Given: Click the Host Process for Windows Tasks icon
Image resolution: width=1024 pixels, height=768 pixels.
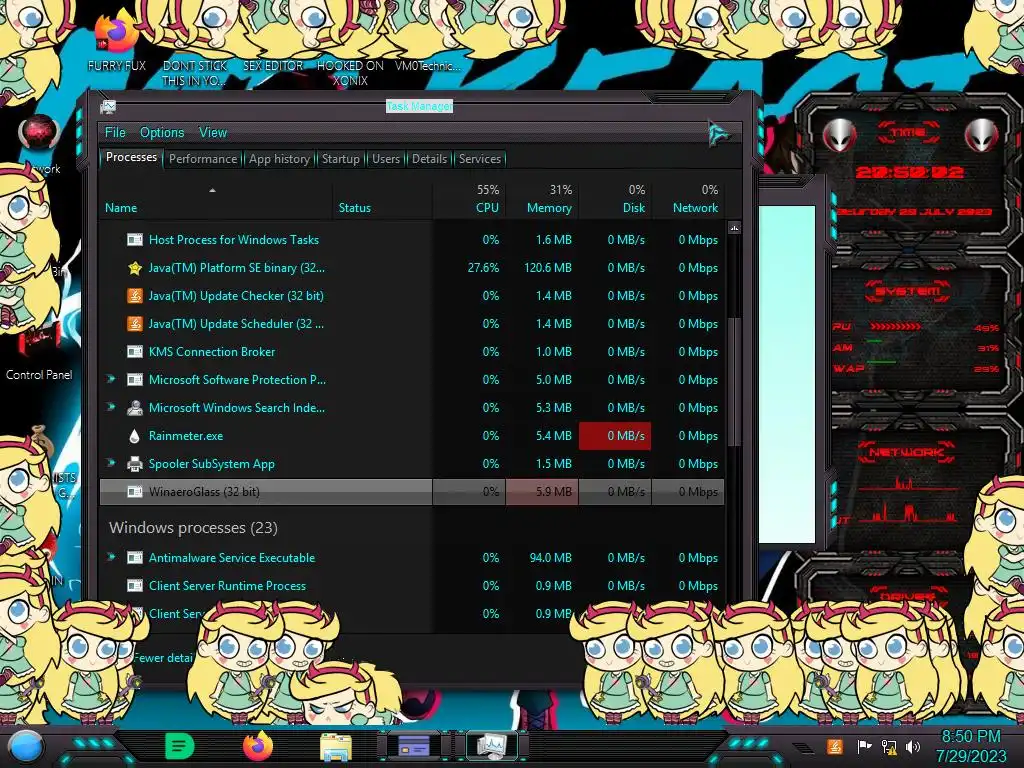Looking at the screenshot, I should [x=135, y=240].
